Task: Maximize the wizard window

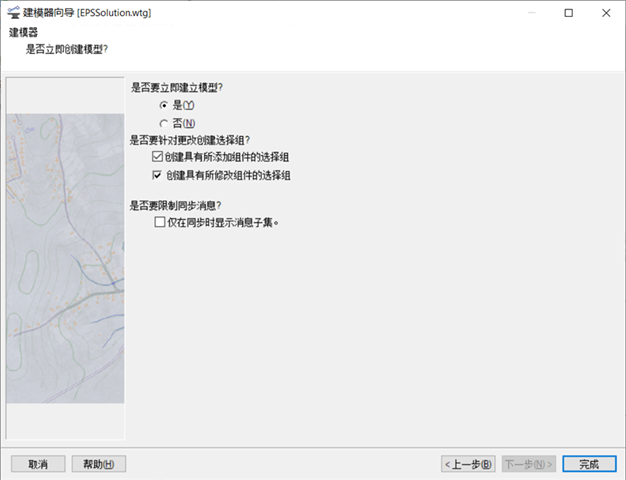Action: 569,13
